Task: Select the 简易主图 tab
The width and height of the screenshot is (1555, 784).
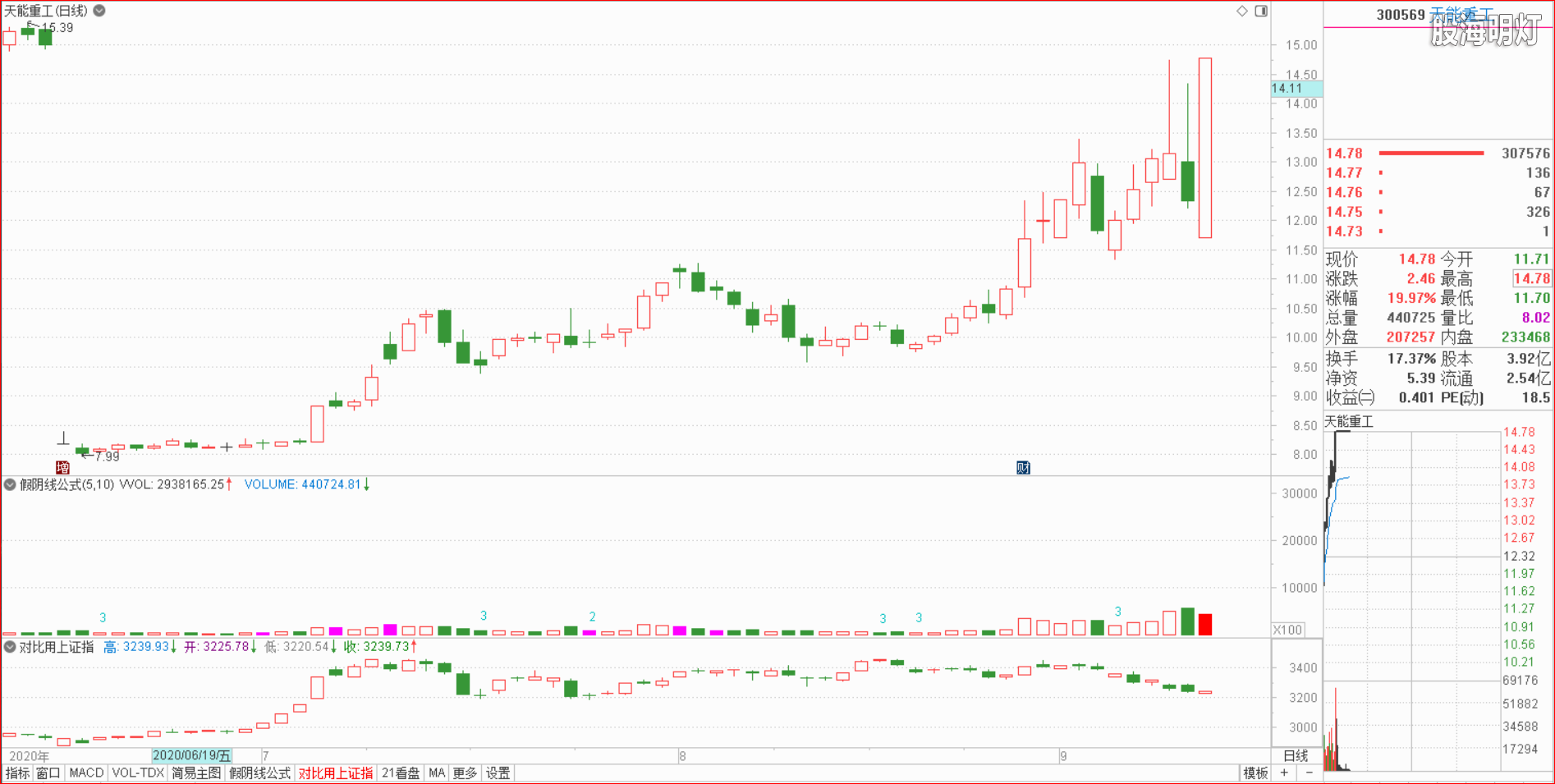Action: tap(196, 773)
